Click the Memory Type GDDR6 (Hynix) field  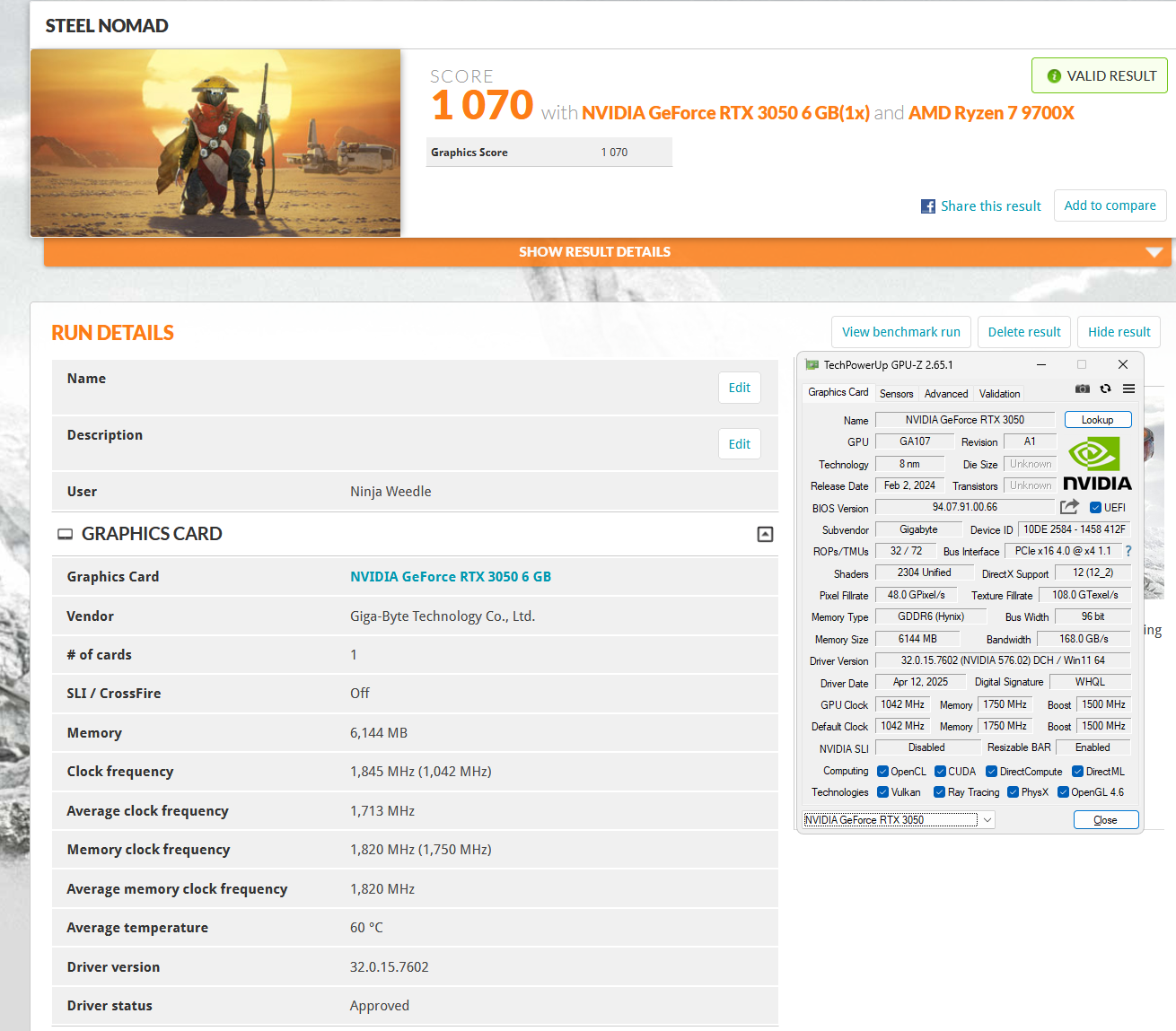tap(931, 616)
